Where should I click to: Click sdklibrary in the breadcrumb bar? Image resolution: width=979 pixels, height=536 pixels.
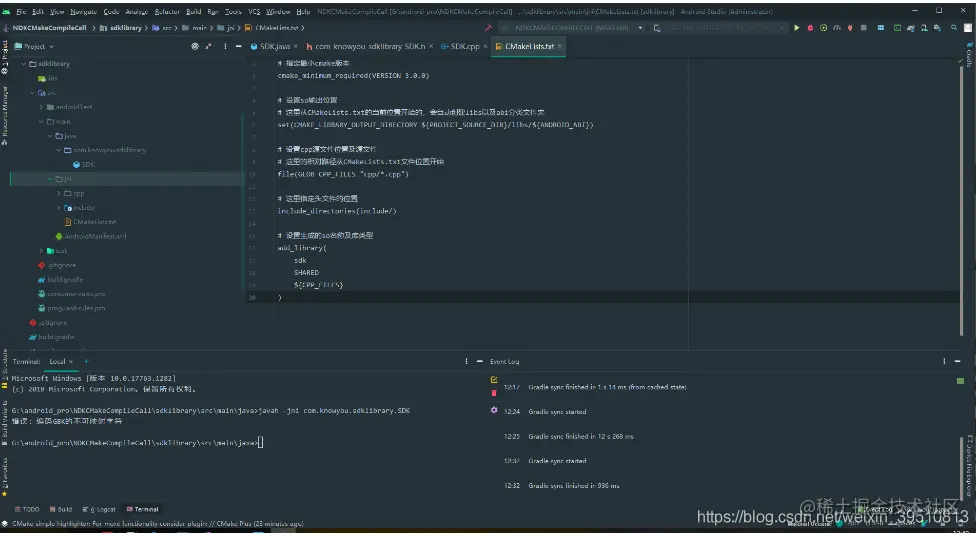point(121,28)
